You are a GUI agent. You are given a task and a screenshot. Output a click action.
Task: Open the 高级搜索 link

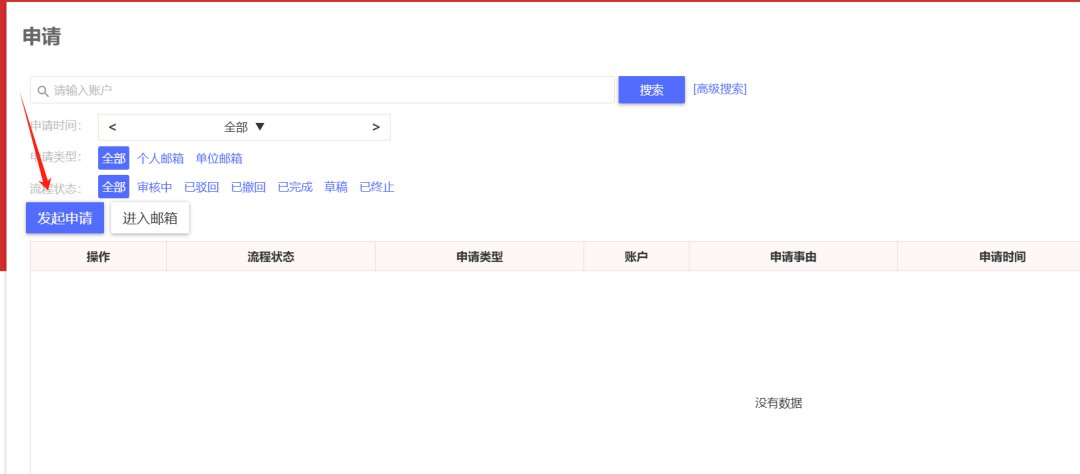tap(720, 89)
